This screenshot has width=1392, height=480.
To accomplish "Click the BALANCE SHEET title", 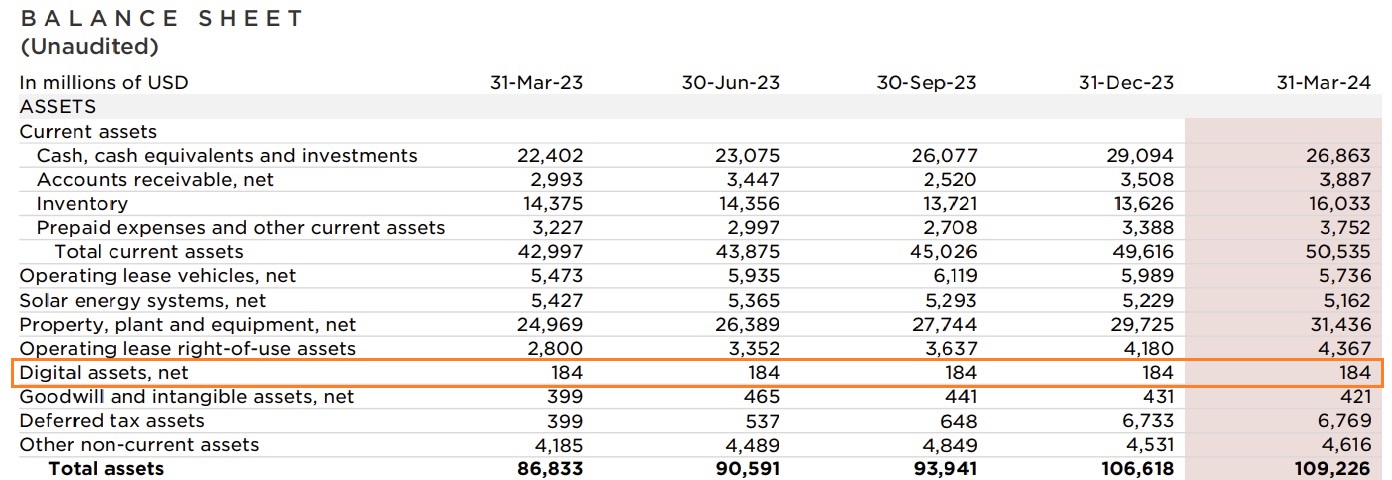I will (162, 19).
